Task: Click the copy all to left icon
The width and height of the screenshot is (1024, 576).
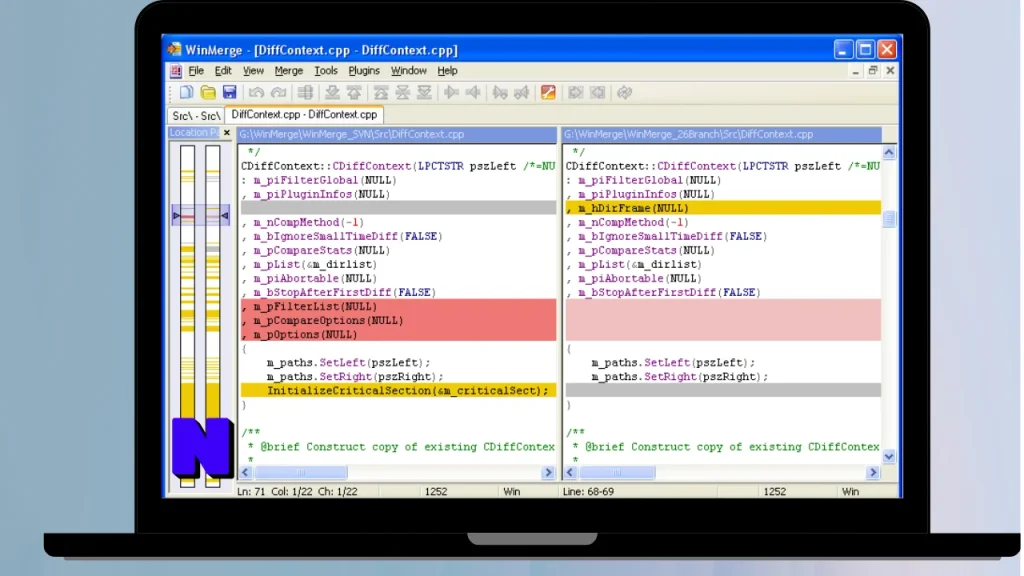Action: (x=598, y=93)
